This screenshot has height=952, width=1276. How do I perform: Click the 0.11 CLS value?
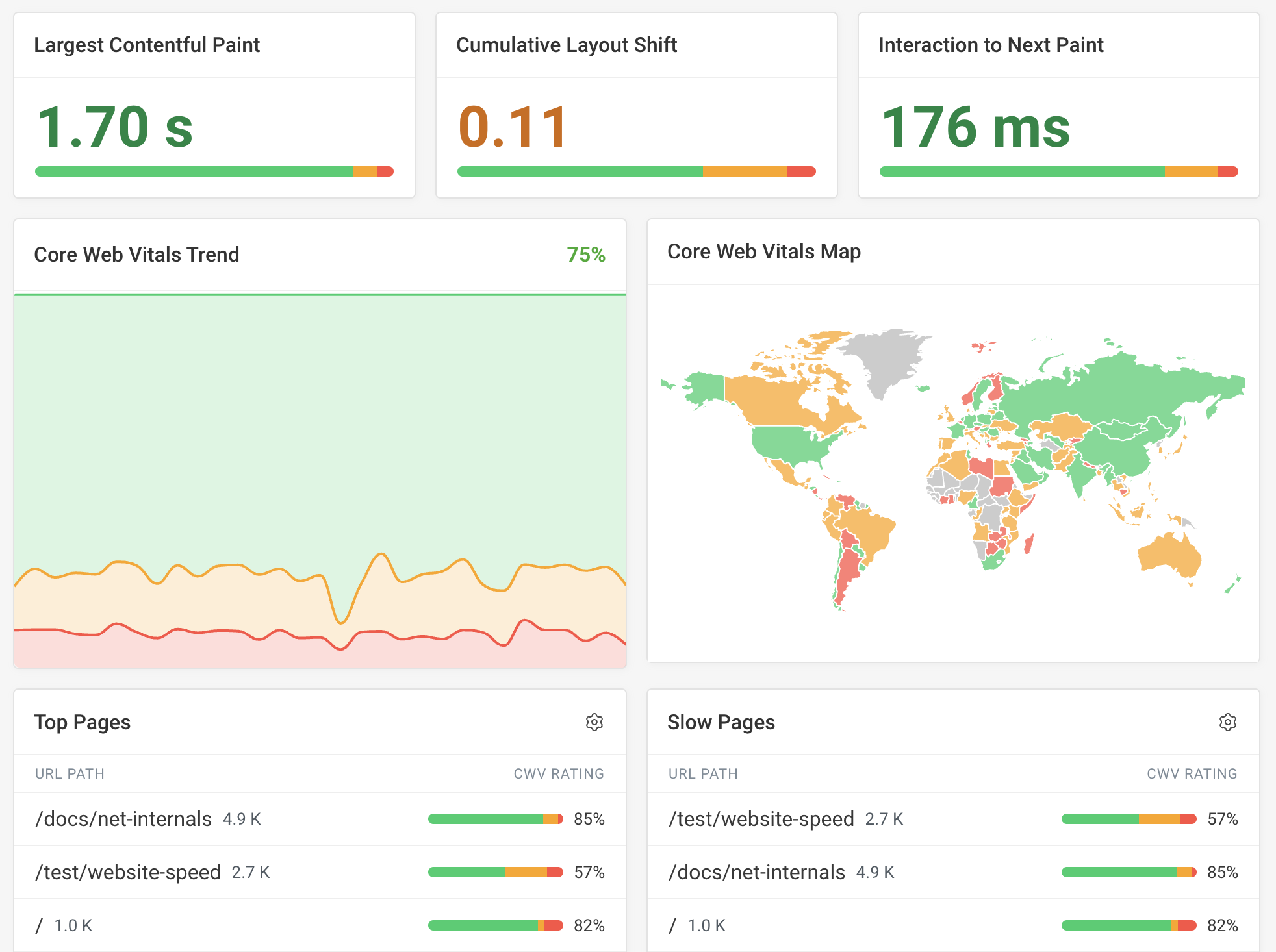coord(513,127)
